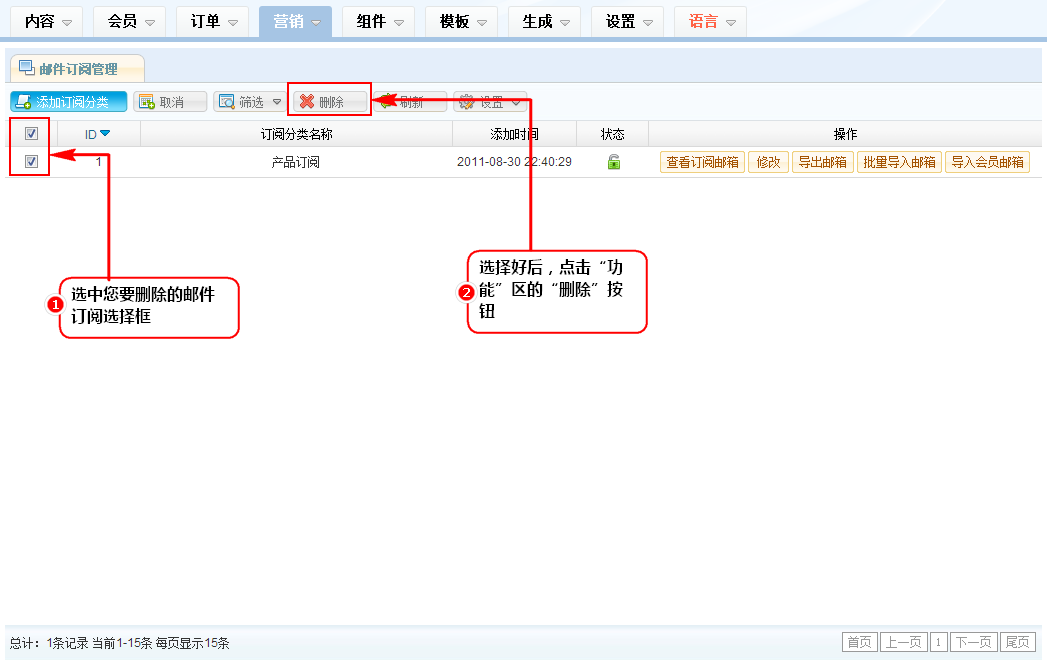Open the 筛选 filter dropdown
1047x662 pixels.
[249, 102]
